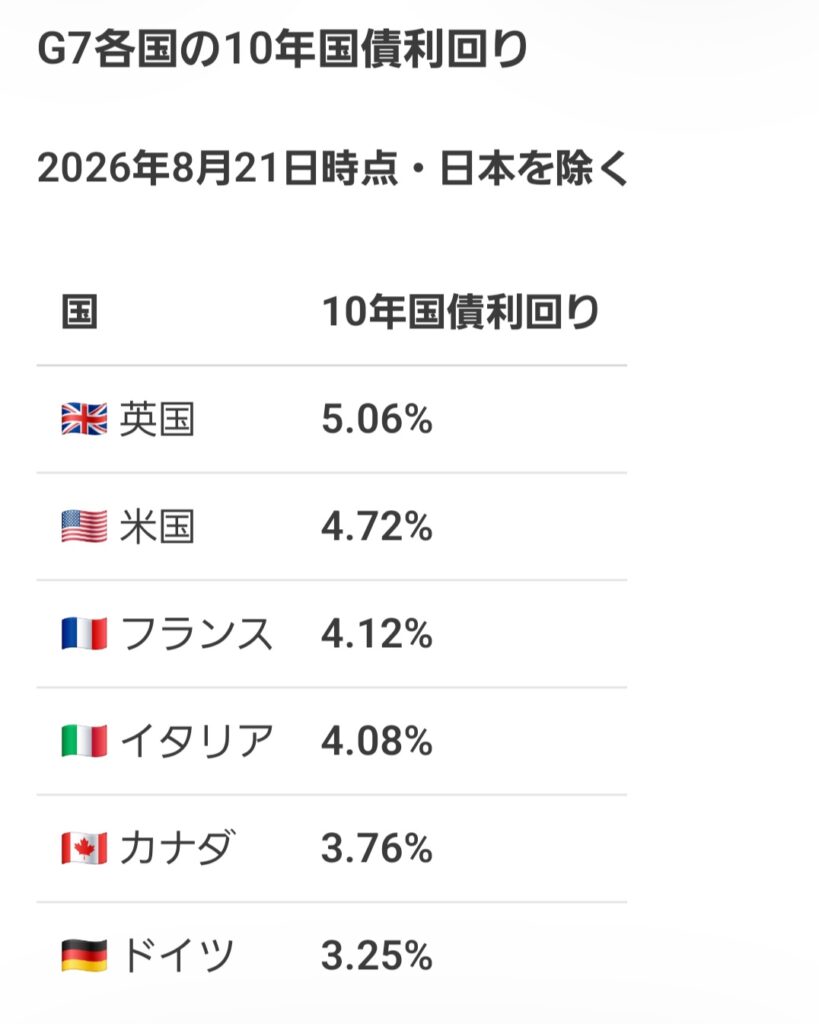
Task: Click the Germany flag icon
Action: (x=84, y=956)
